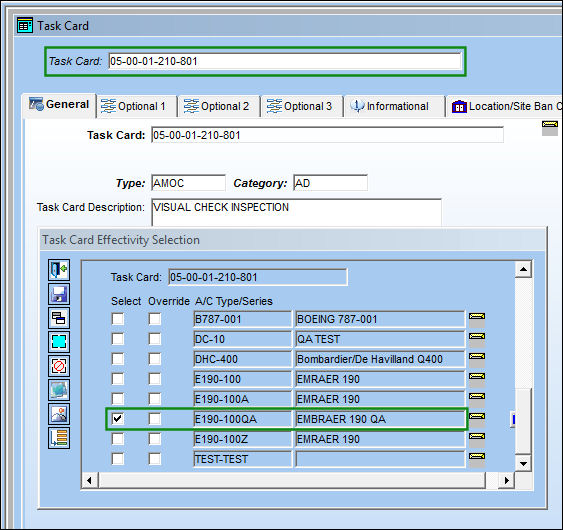Image resolution: width=563 pixels, height=530 pixels.
Task: Check Override box for DC-10
Action: 155,339
